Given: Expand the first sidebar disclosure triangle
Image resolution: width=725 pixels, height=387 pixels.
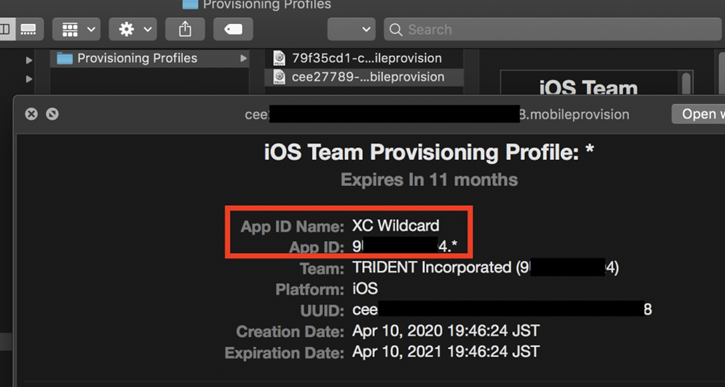Looking at the screenshot, I should 29,60.
